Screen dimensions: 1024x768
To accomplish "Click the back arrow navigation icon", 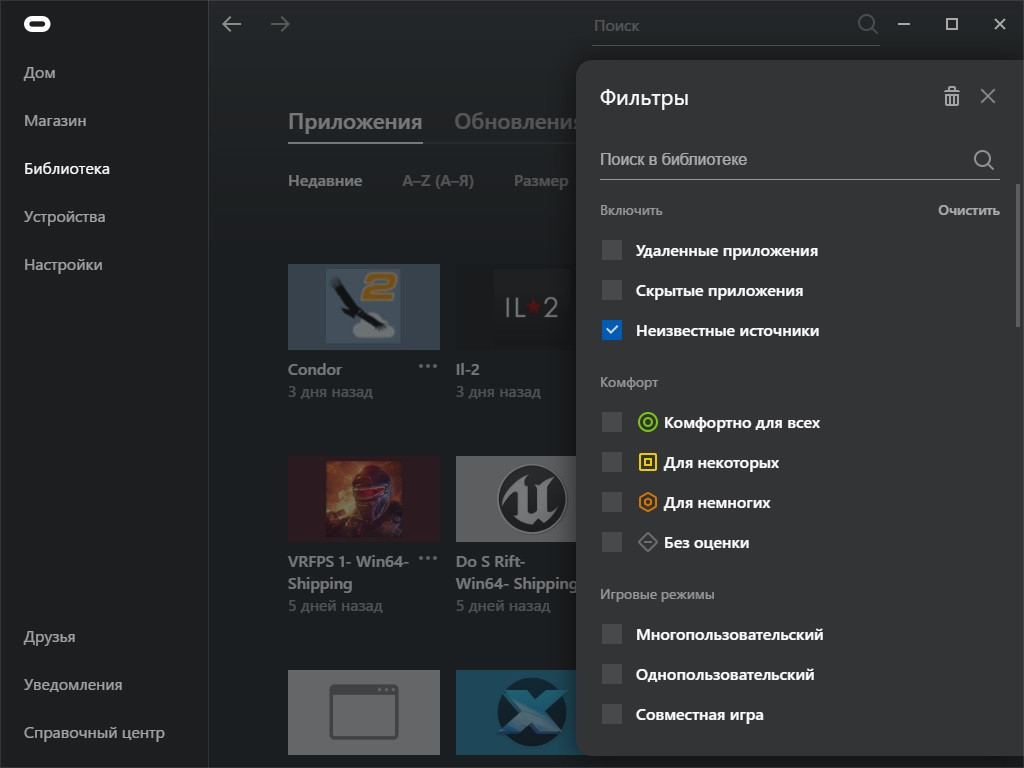I will [232, 24].
